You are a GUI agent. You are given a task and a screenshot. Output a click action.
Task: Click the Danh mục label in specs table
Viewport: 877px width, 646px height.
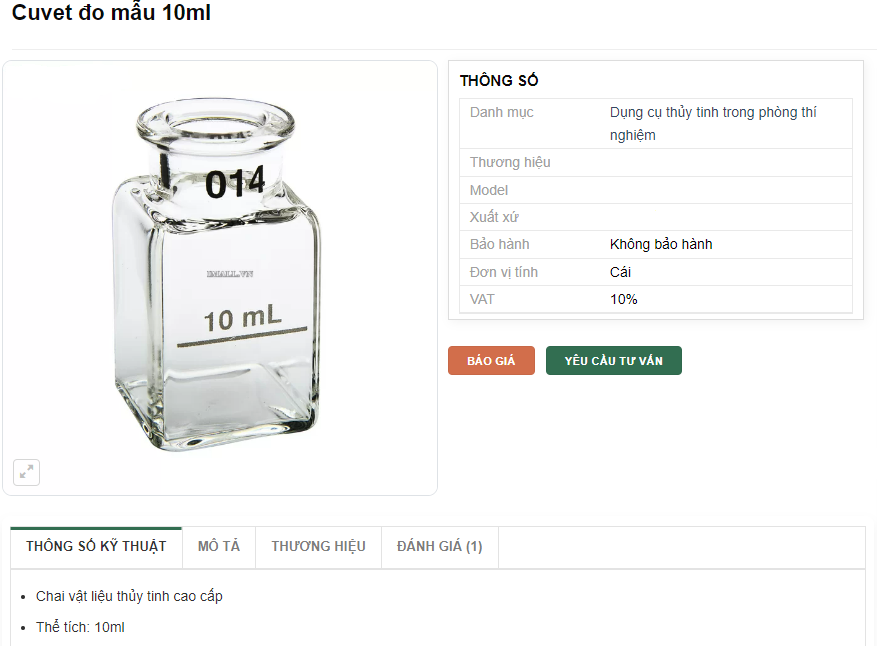pos(501,112)
